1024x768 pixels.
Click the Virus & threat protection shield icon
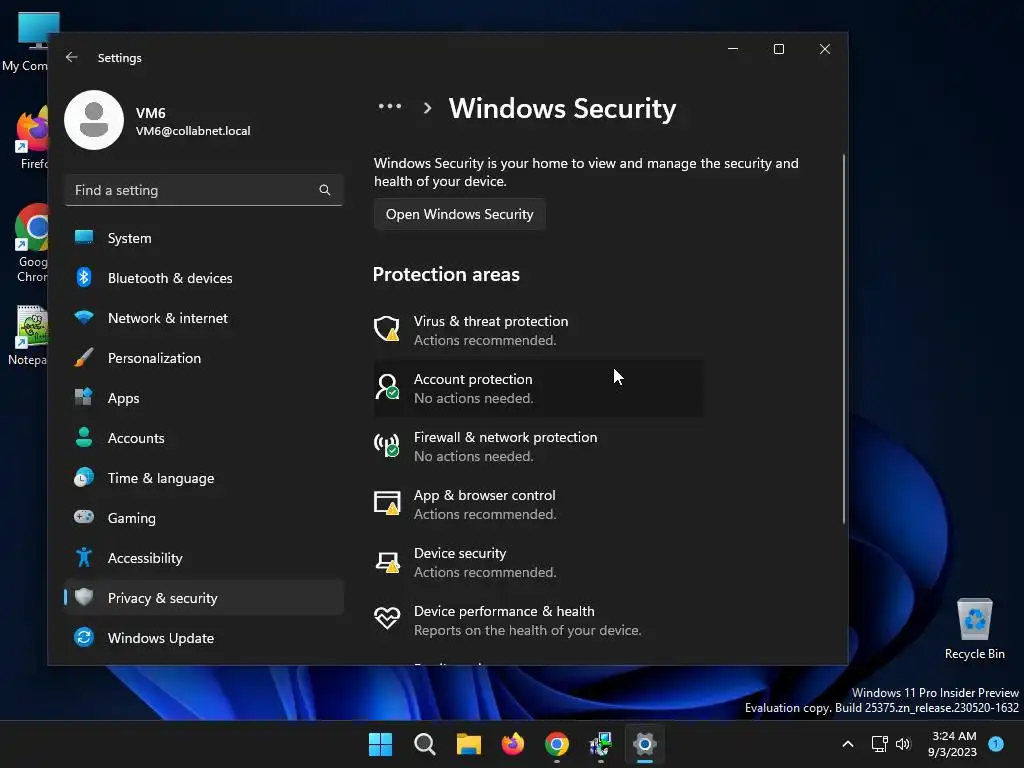387,329
